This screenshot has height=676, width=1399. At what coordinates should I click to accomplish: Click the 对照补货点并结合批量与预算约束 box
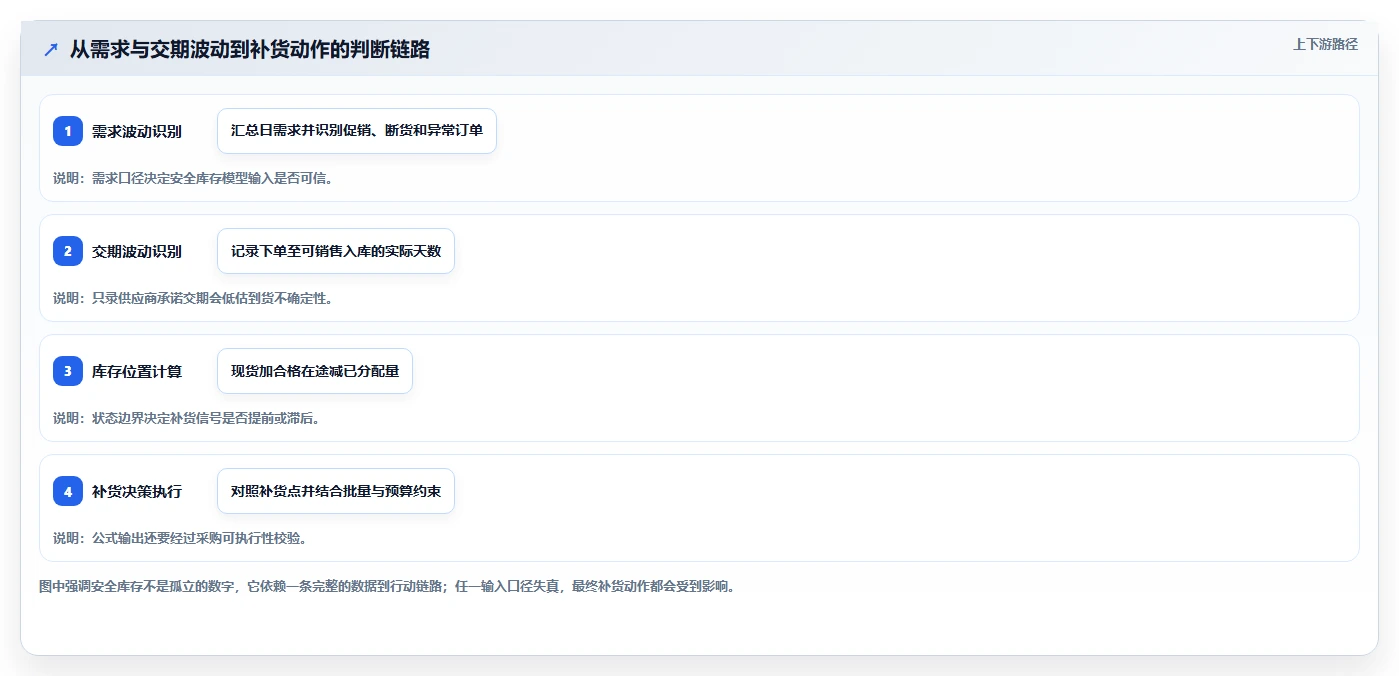336,491
